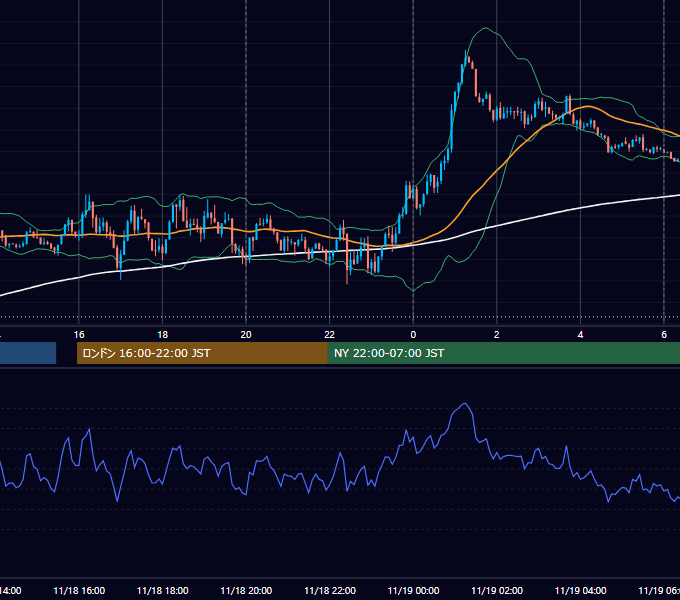Screen dimensions: 680x600
Task: Click the NY 22:00-07:00 JST session bar
Action: pos(503,353)
